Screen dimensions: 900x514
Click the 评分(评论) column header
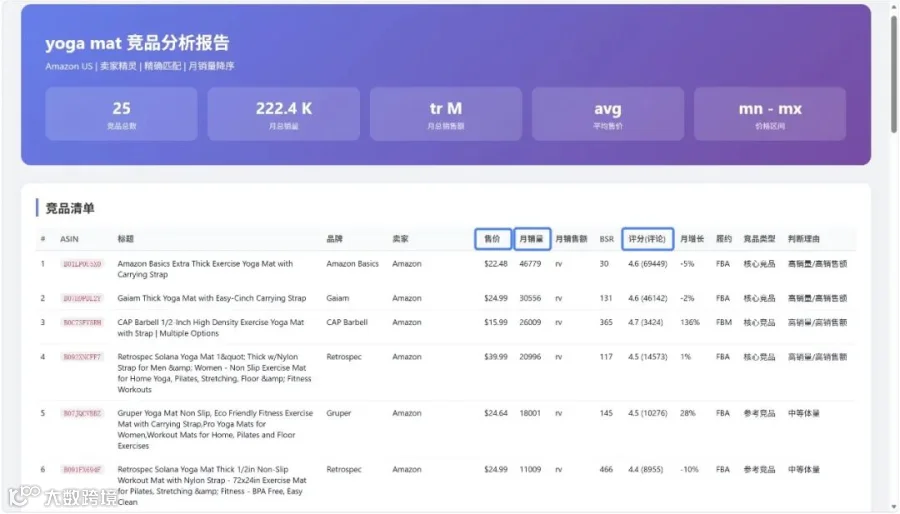(647, 239)
